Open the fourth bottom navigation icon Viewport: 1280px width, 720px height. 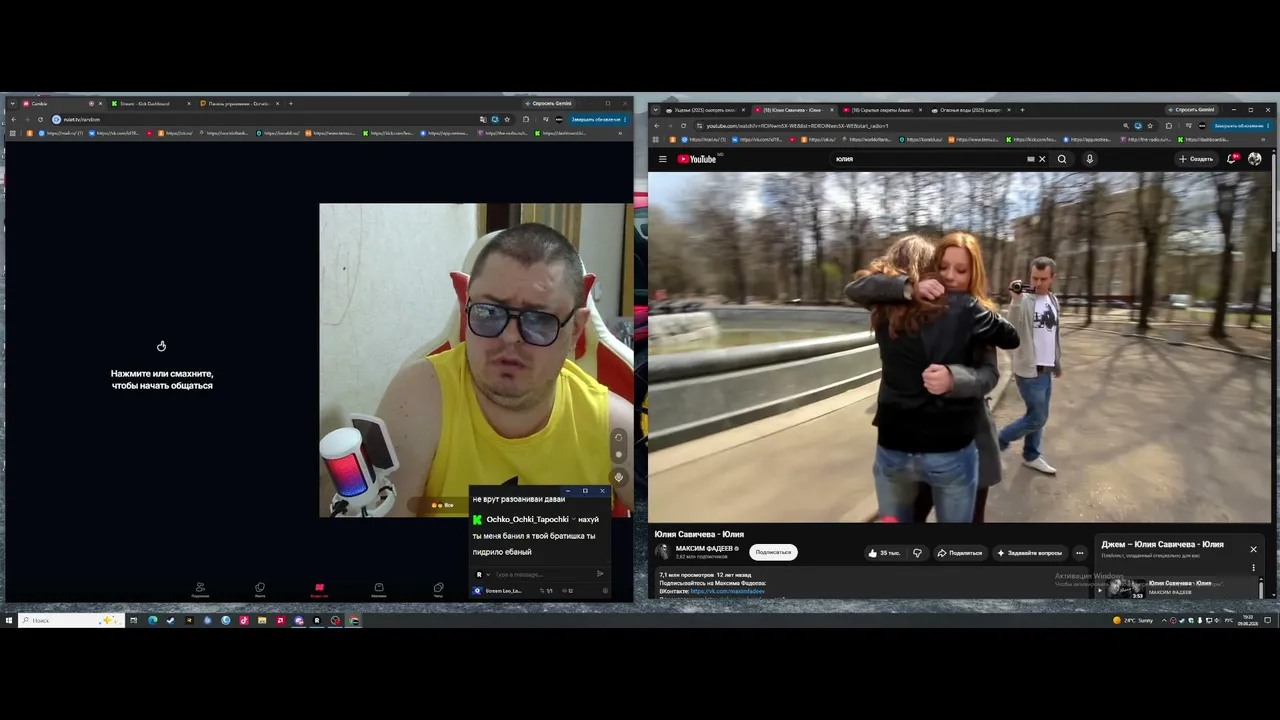379,589
